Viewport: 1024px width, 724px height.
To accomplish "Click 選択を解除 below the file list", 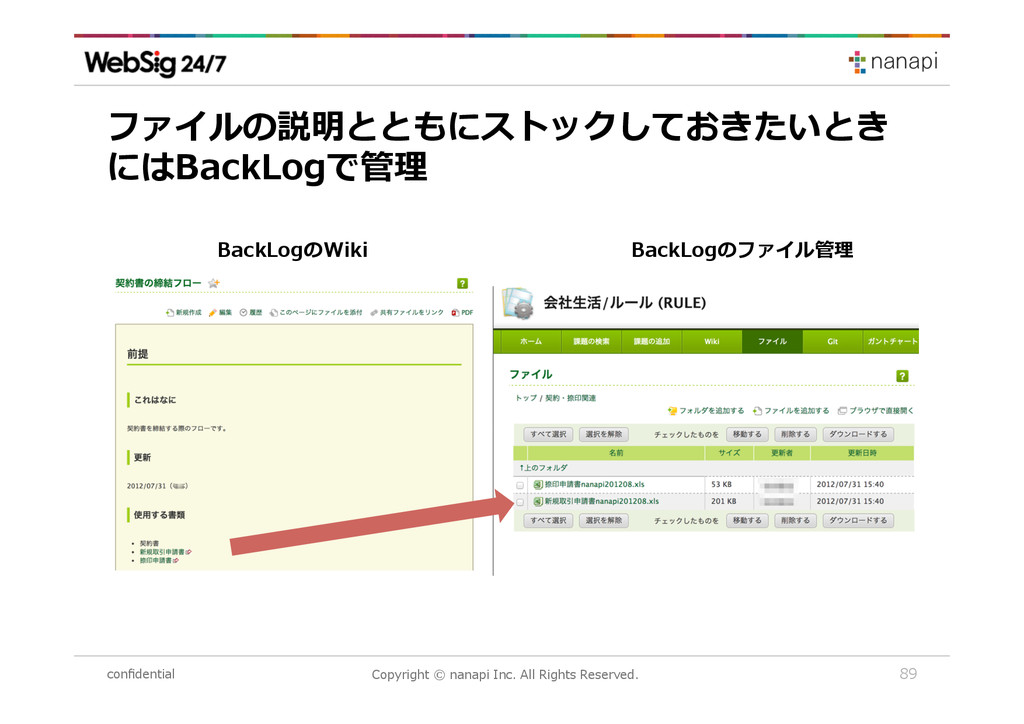I will click(604, 520).
